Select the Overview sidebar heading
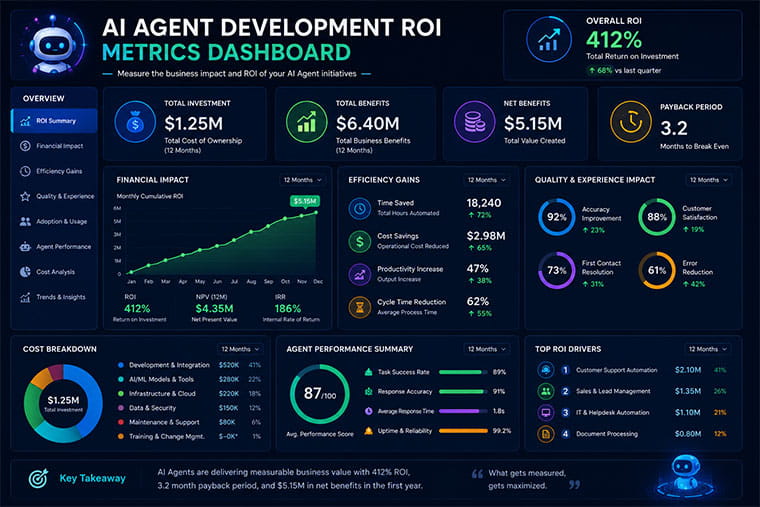The width and height of the screenshot is (760, 507). (x=44, y=98)
